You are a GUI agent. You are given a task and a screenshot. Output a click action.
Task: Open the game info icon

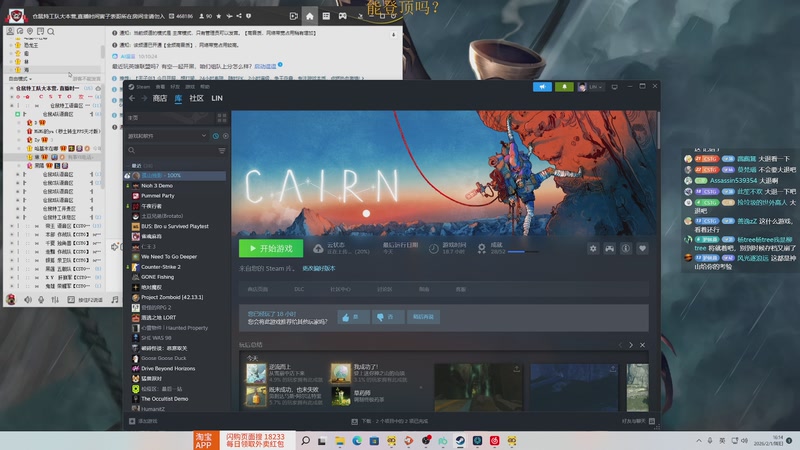pyautogui.click(x=626, y=248)
